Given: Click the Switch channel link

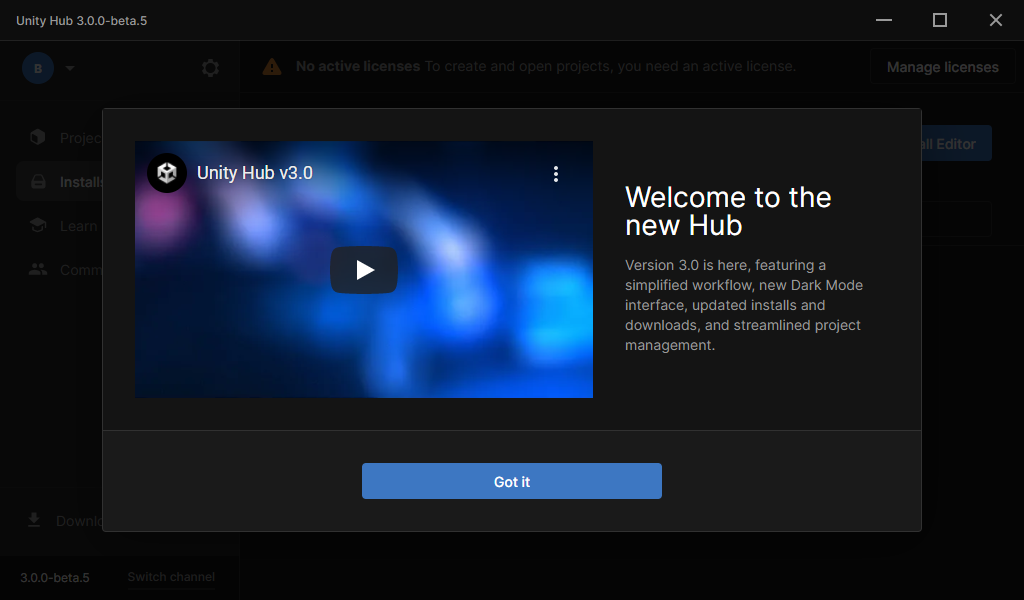Looking at the screenshot, I should coord(171,577).
